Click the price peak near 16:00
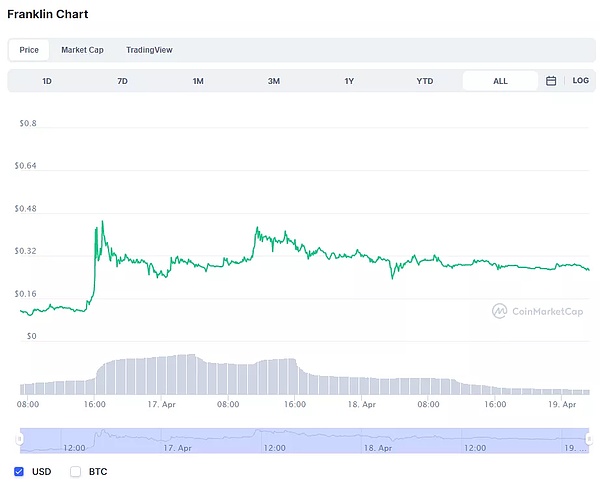600x482 pixels. tap(101, 223)
